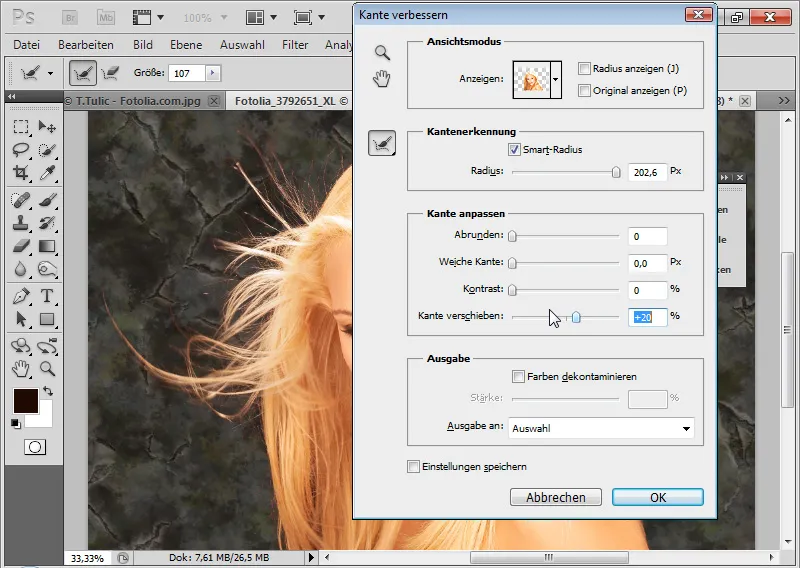
Task: Enable Farben dekontaminieren checkbox
Action: [x=518, y=377]
